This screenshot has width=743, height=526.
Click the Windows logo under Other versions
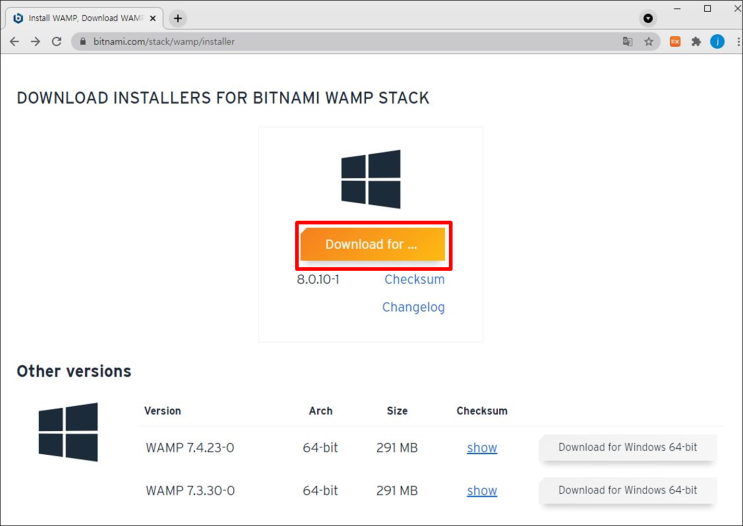(68, 432)
